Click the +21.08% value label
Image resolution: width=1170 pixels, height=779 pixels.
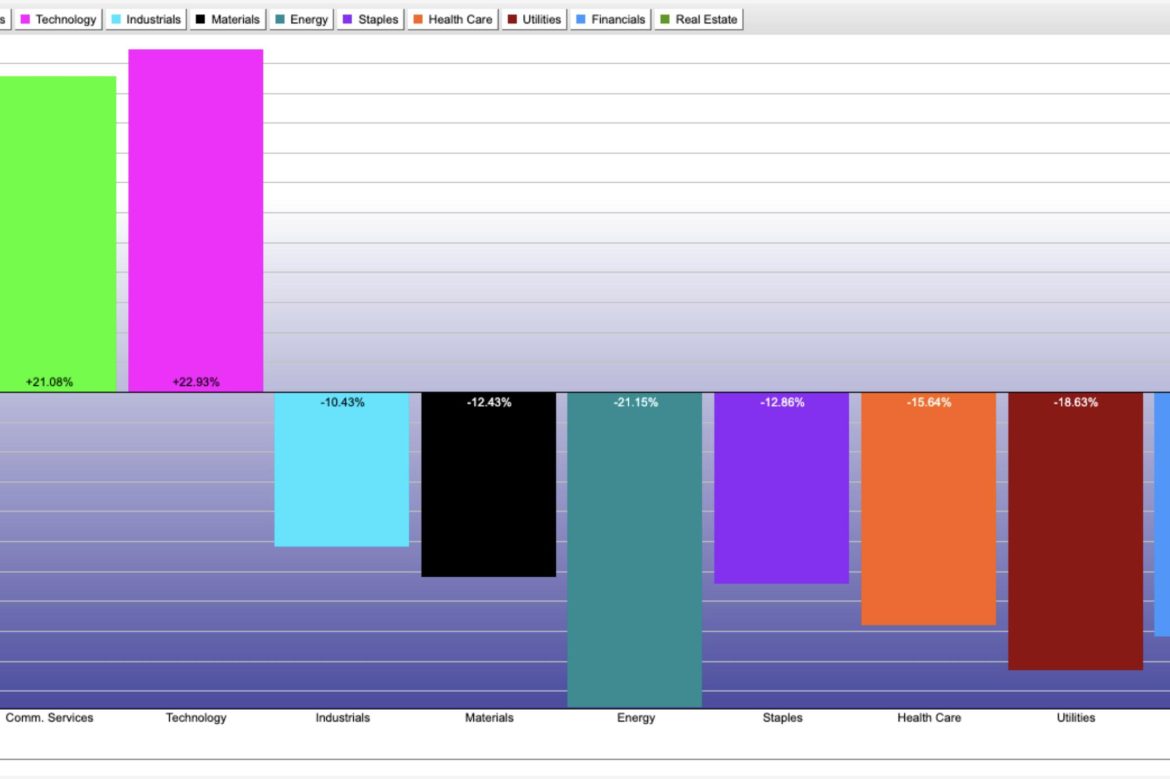[x=49, y=382]
